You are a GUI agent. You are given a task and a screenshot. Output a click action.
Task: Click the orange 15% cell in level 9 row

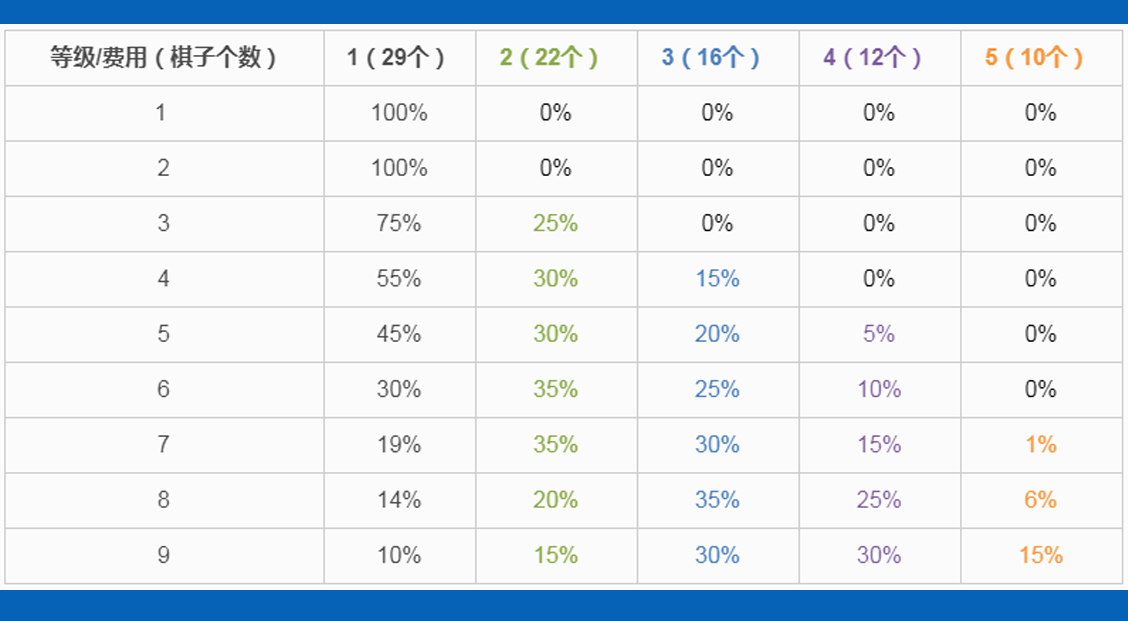click(x=1040, y=555)
